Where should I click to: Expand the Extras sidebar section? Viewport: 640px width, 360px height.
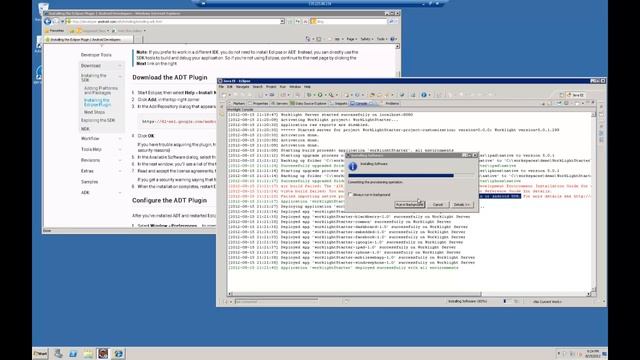click(x=120, y=171)
